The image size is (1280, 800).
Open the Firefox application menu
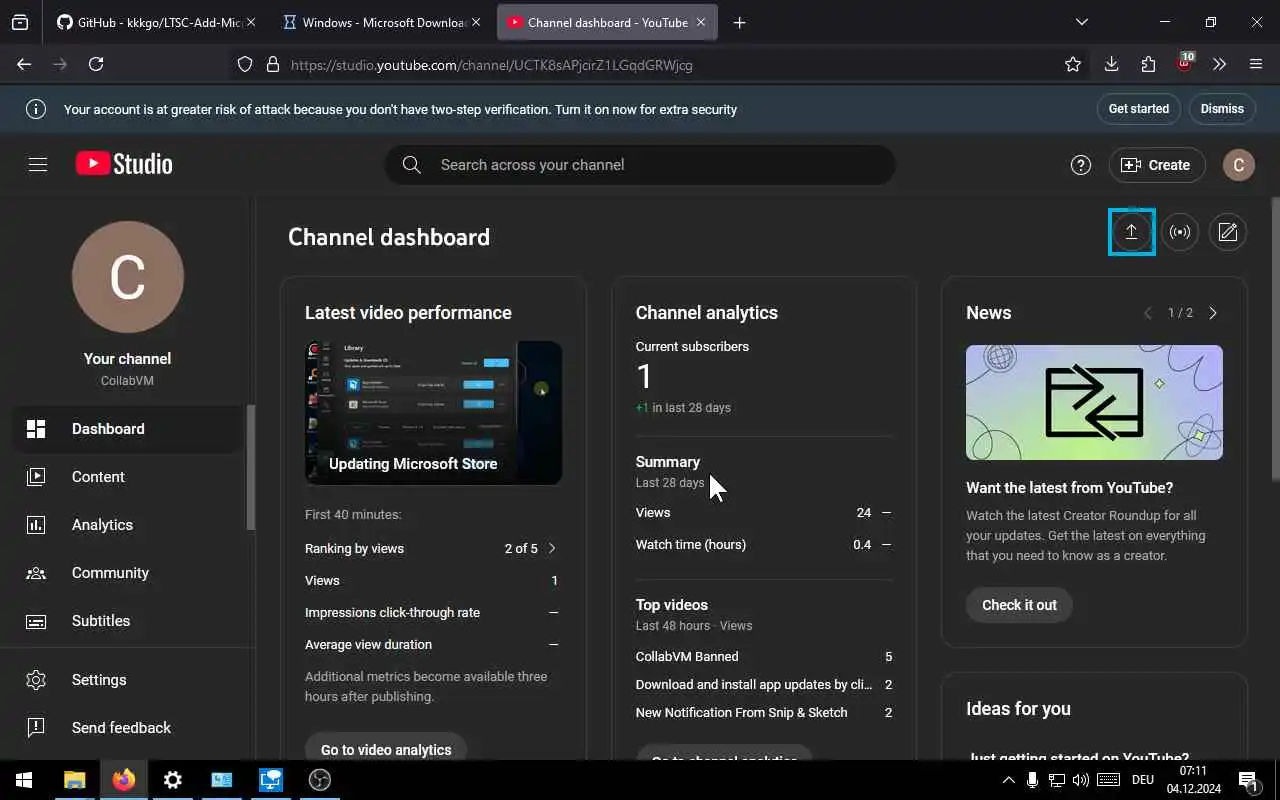coord(1256,64)
